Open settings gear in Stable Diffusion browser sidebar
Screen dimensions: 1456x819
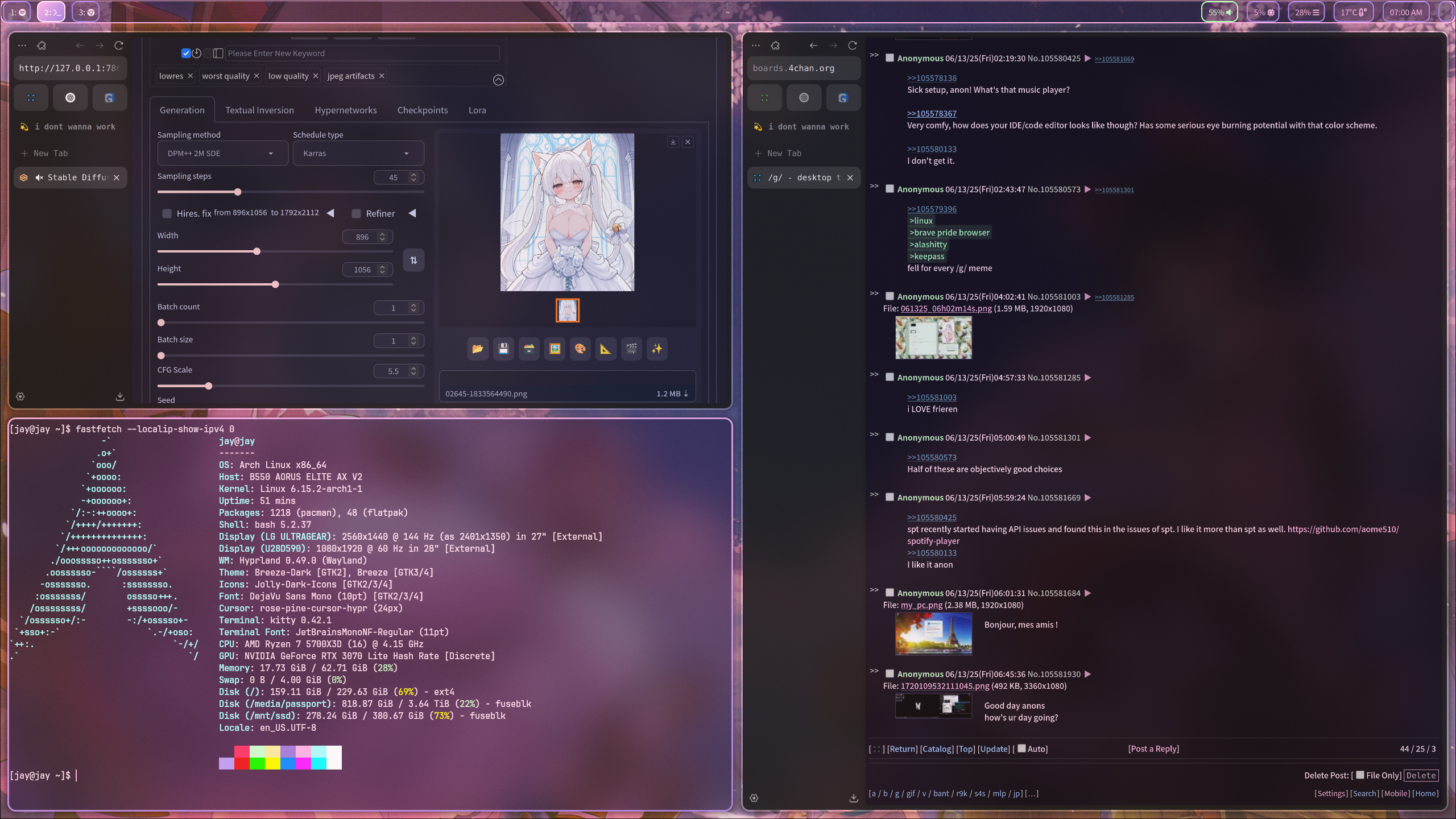coord(20,396)
